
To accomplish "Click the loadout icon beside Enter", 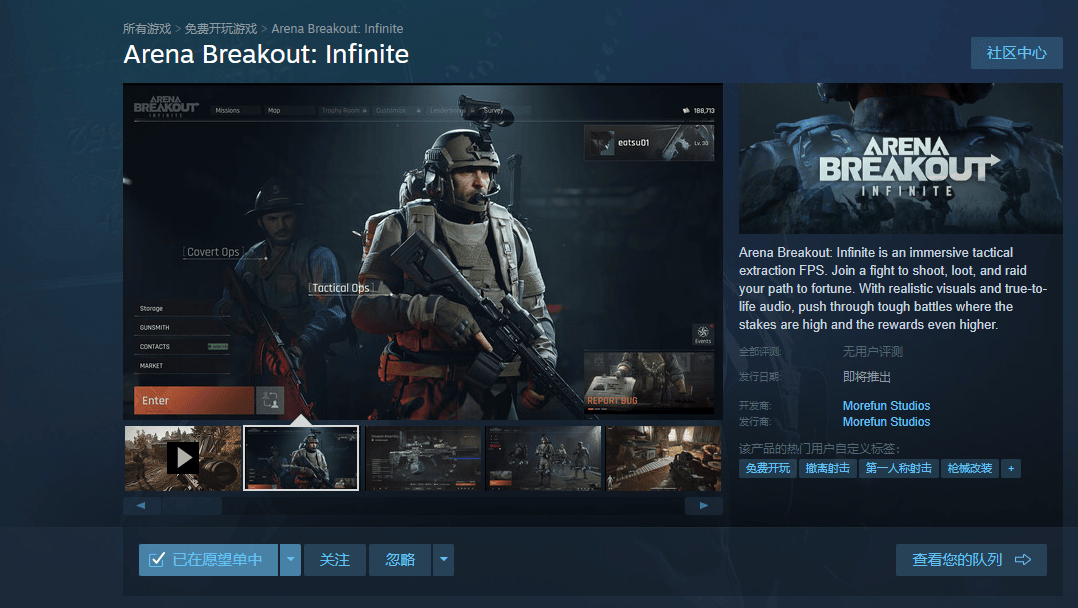I will coord(270,401).
